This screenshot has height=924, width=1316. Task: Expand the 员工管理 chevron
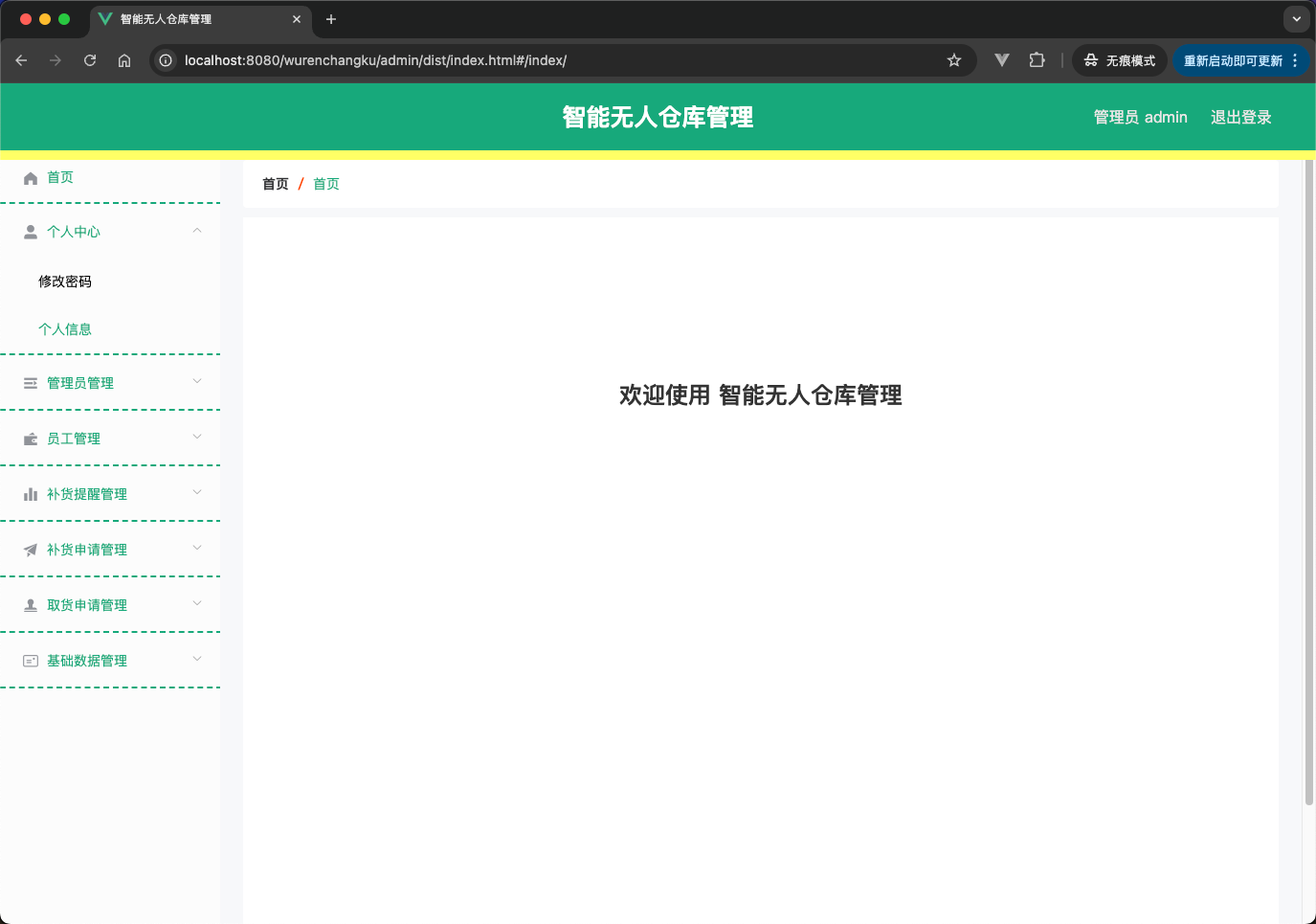[197, 437]
